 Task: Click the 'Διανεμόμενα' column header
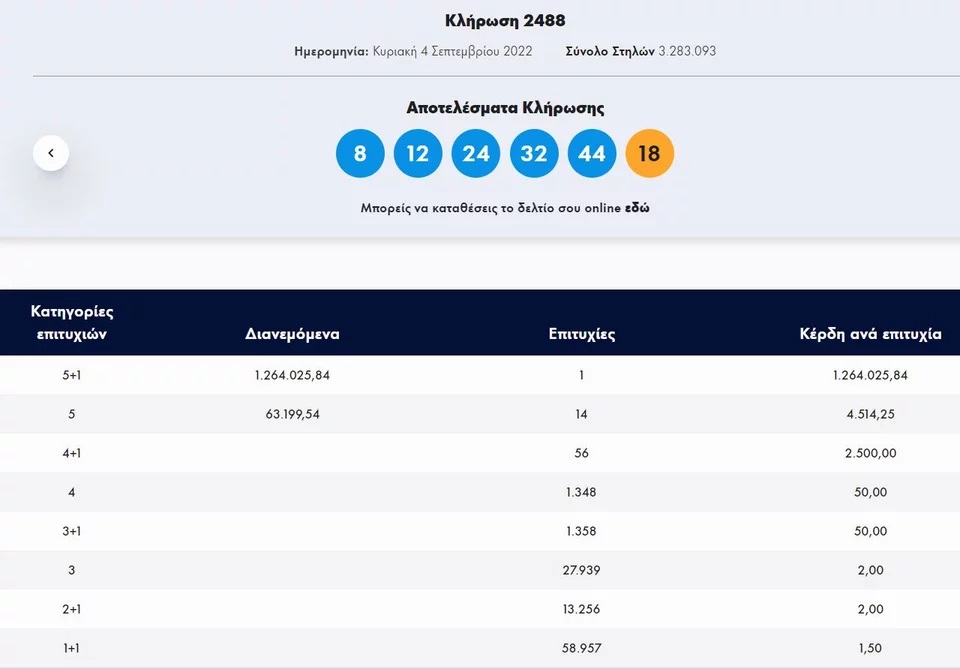pyautogui.click(x=292, y=334)
